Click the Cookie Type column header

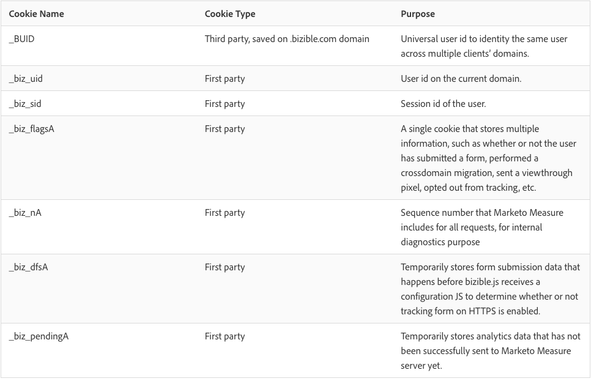tap(230, 14)
